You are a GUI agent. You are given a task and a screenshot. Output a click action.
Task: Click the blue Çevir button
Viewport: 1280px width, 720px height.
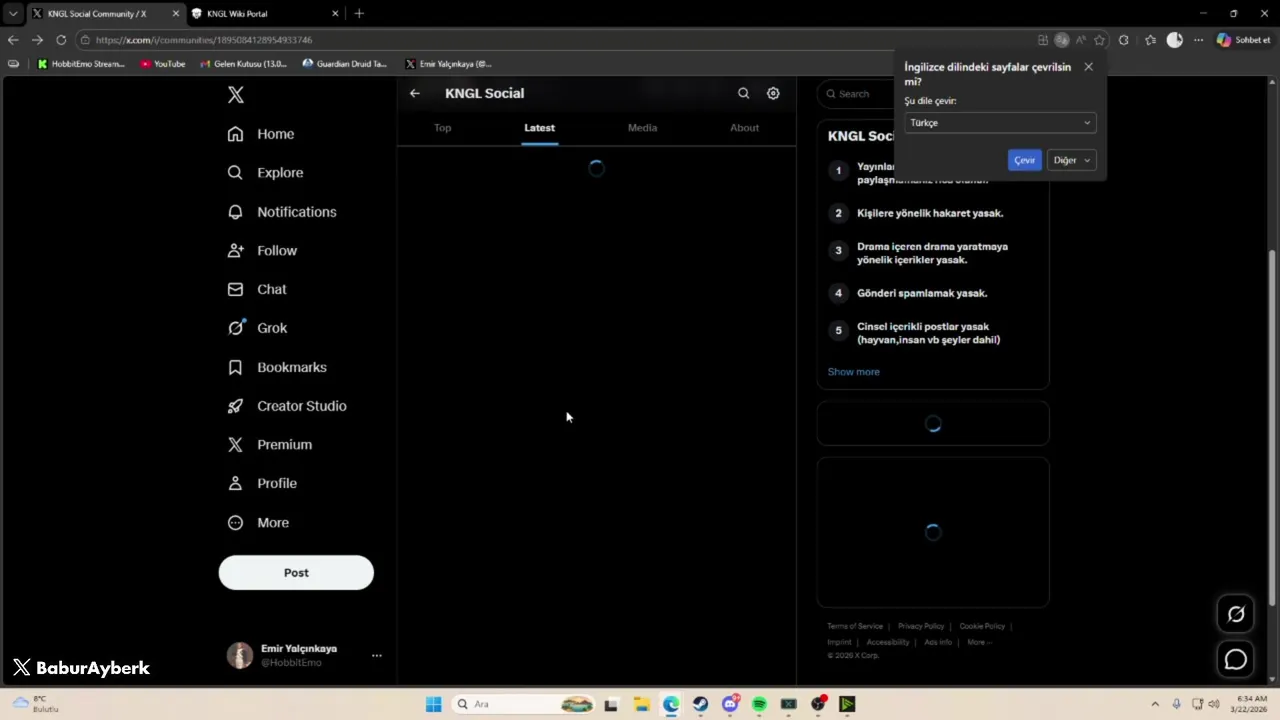pyautogui.click(x=1024, y=160)
